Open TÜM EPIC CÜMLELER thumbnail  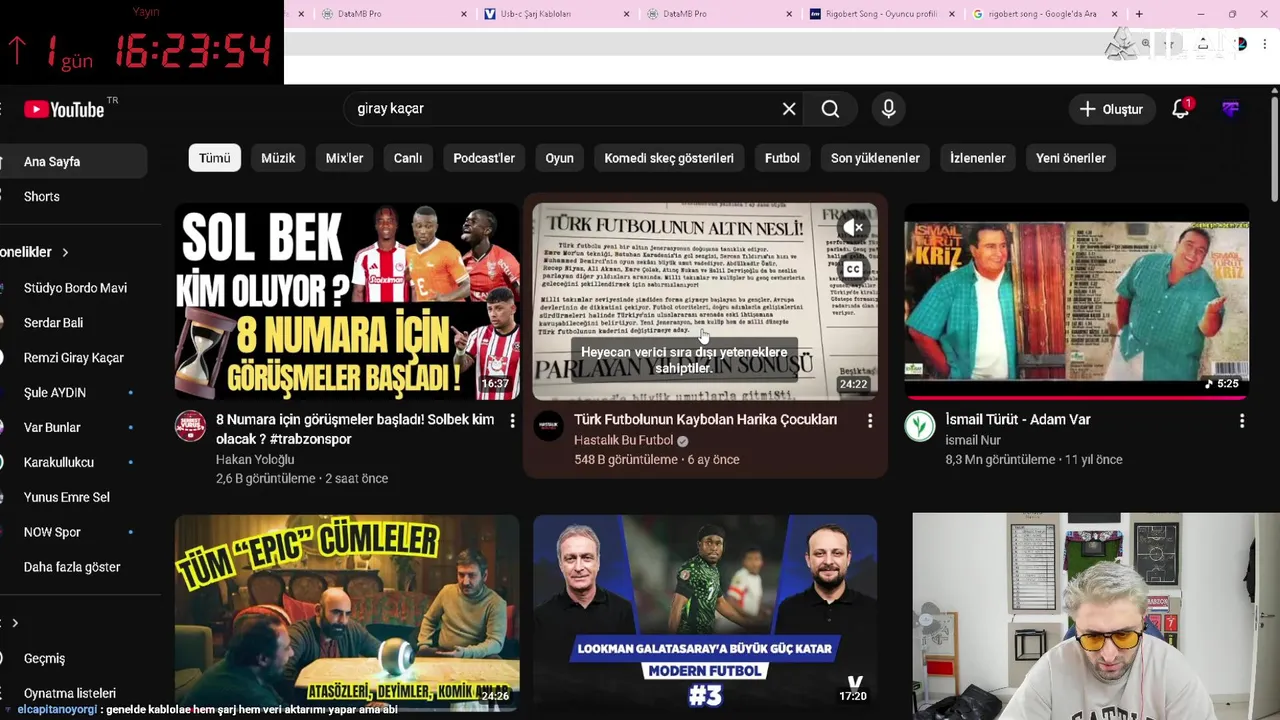point(347,612)
